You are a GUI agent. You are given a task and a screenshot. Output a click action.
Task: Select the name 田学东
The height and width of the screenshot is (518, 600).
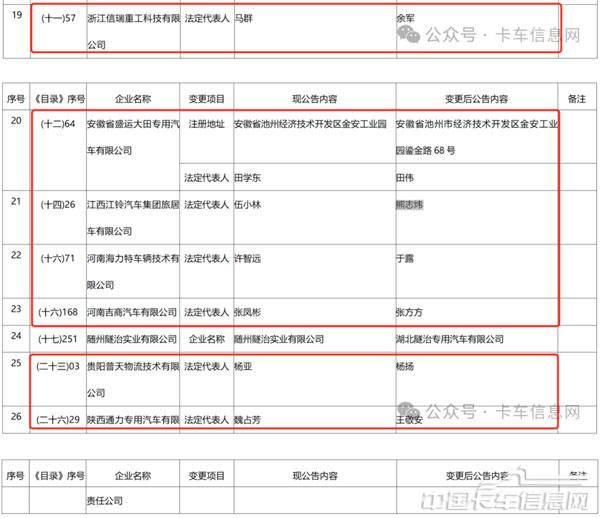click(248, 178)
